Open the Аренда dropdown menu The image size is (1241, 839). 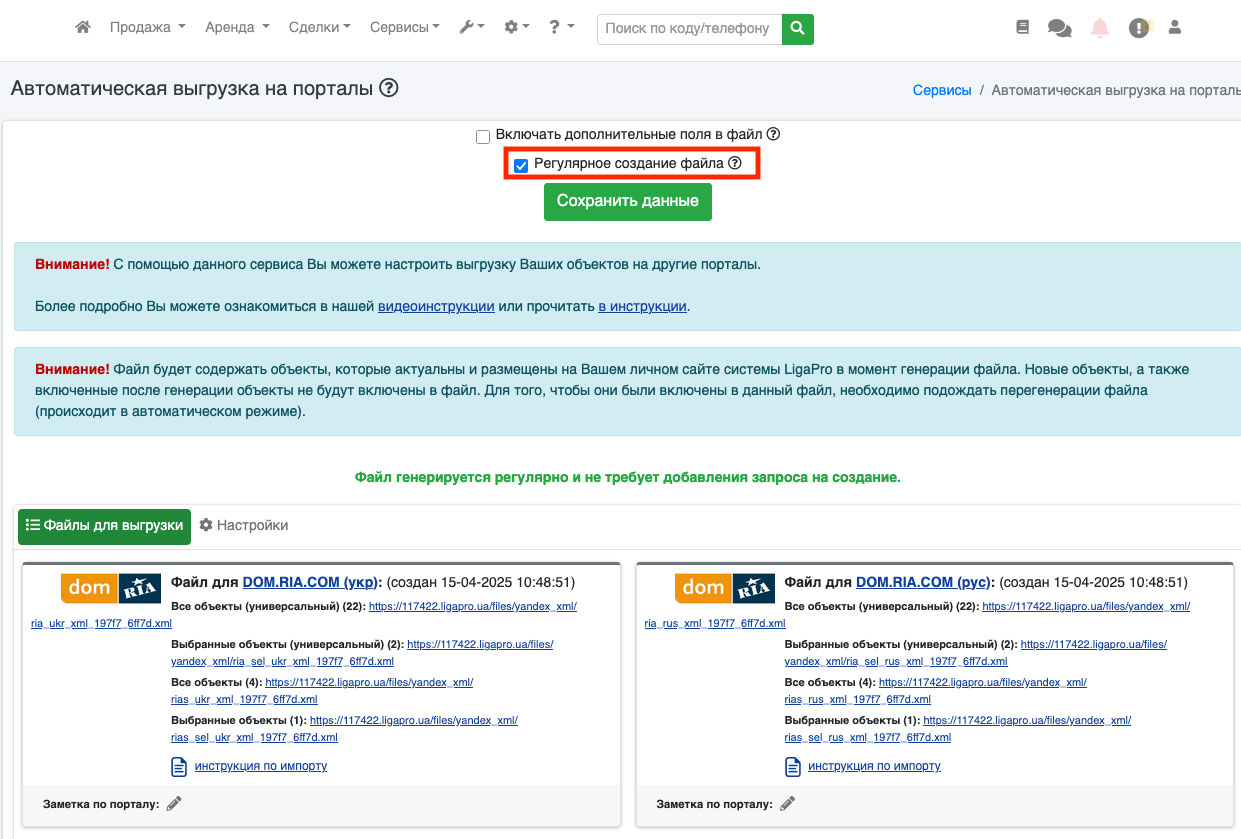pos(237,28)
